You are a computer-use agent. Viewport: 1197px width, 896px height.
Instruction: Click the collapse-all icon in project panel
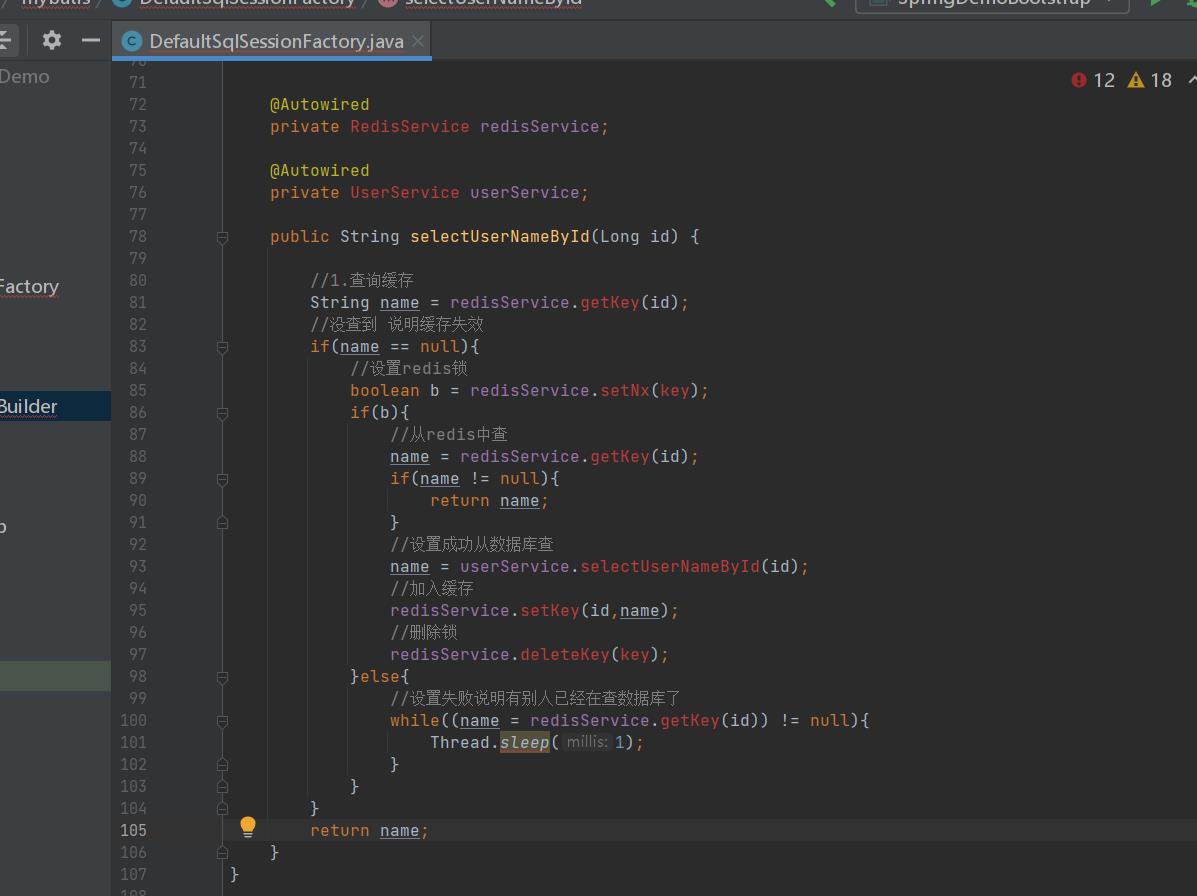pos(6,40)
